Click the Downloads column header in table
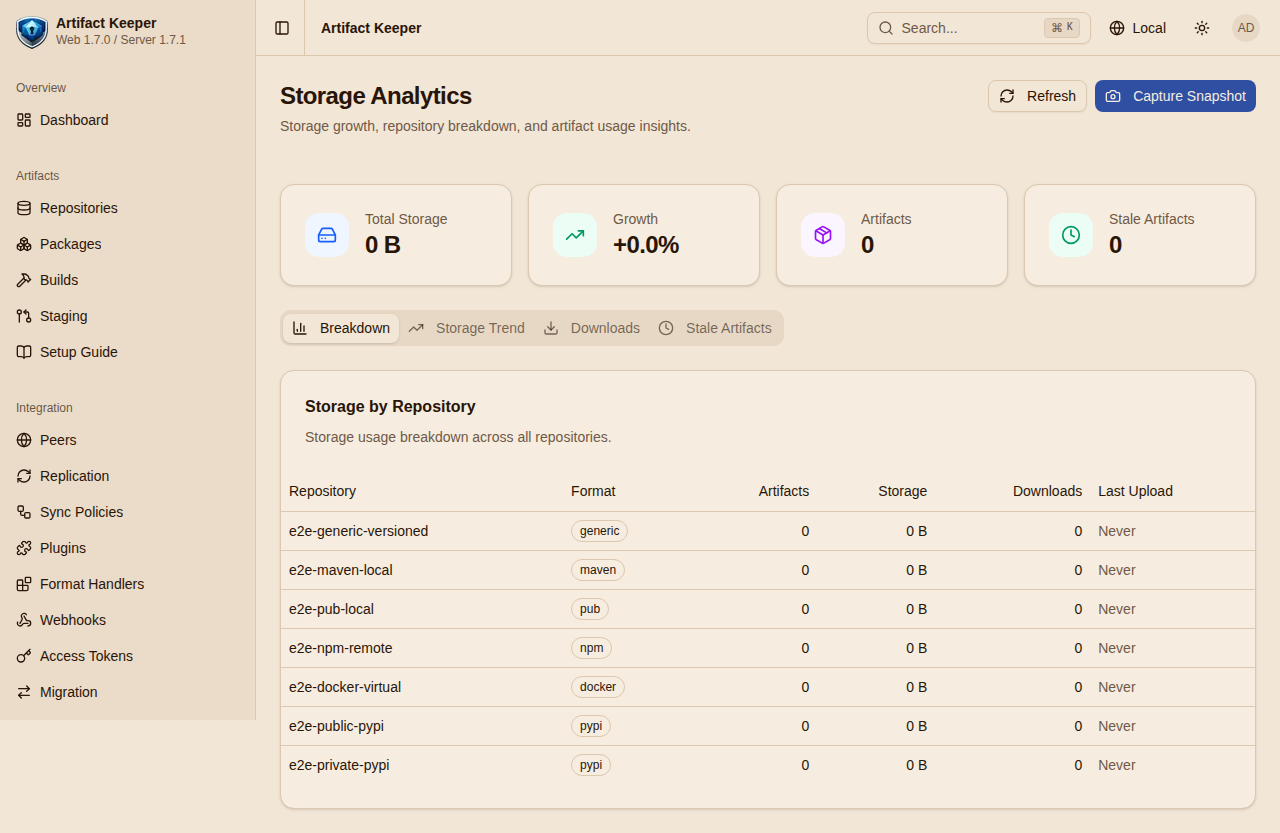1280x833 pixels. click(1047, 491)
